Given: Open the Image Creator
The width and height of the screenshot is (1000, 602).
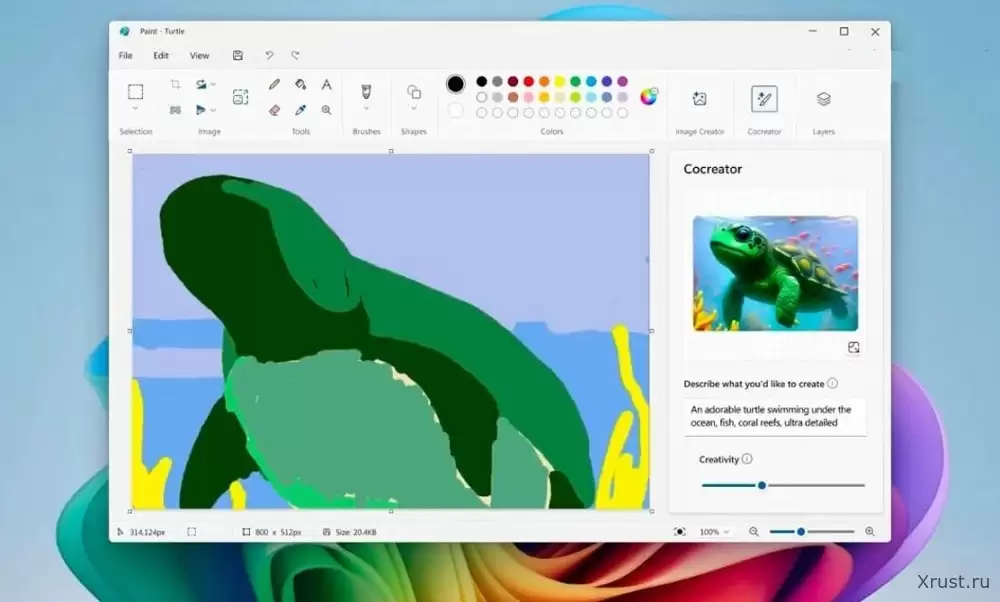Looking at the screenshot, I should tap(699, 99).
